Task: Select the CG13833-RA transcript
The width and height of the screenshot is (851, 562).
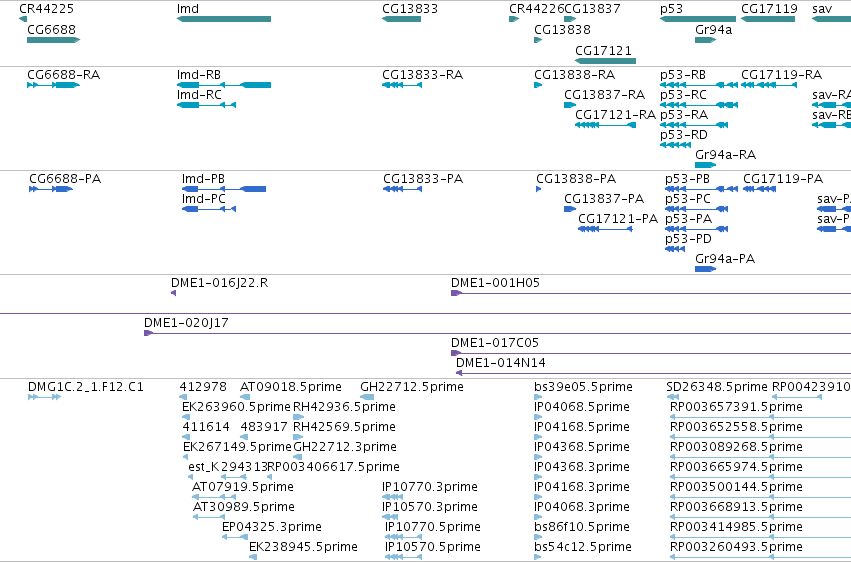Action: coord(402,85)
